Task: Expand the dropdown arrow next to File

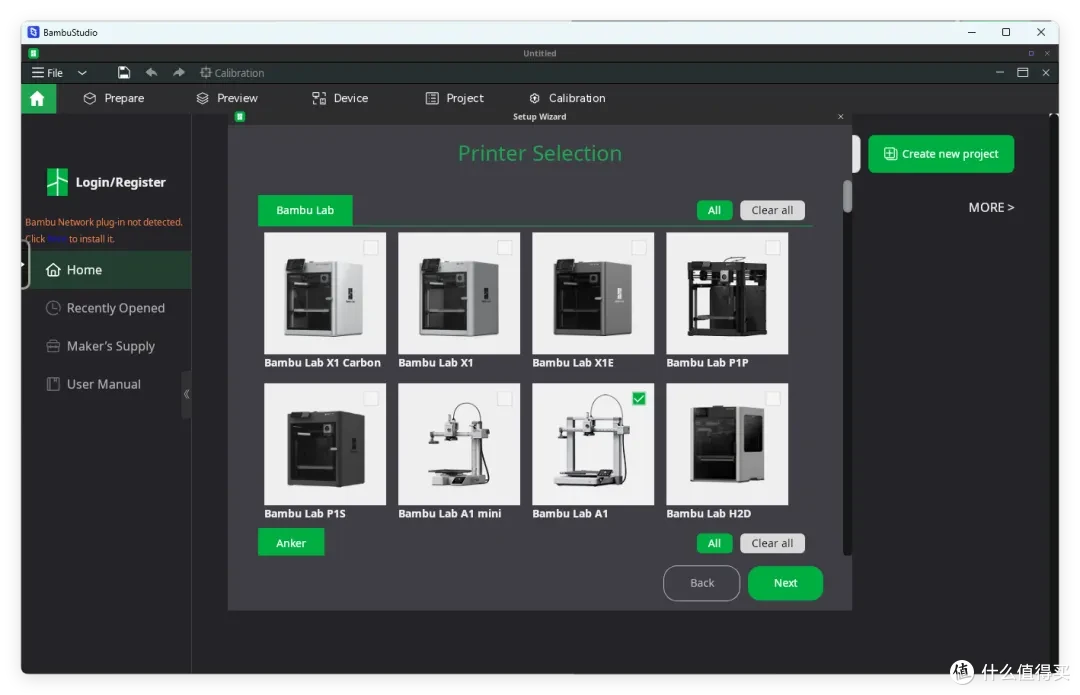Action: (x=82, y=72)
